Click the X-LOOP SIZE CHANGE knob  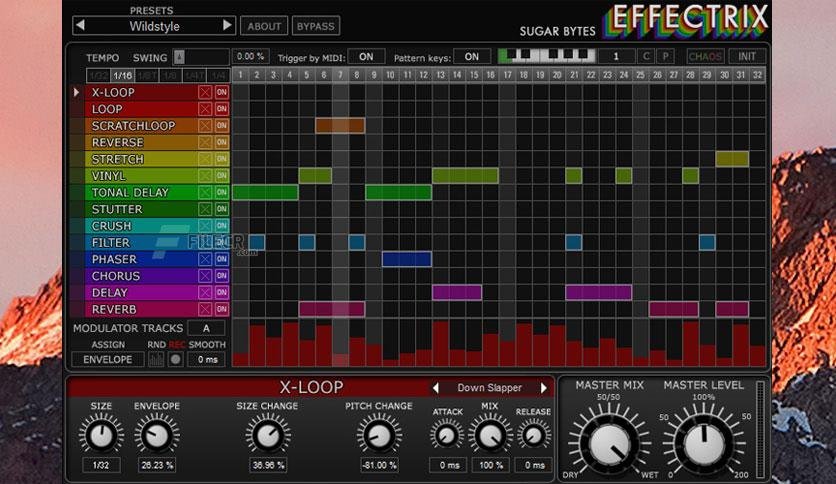tap(268, 435)
